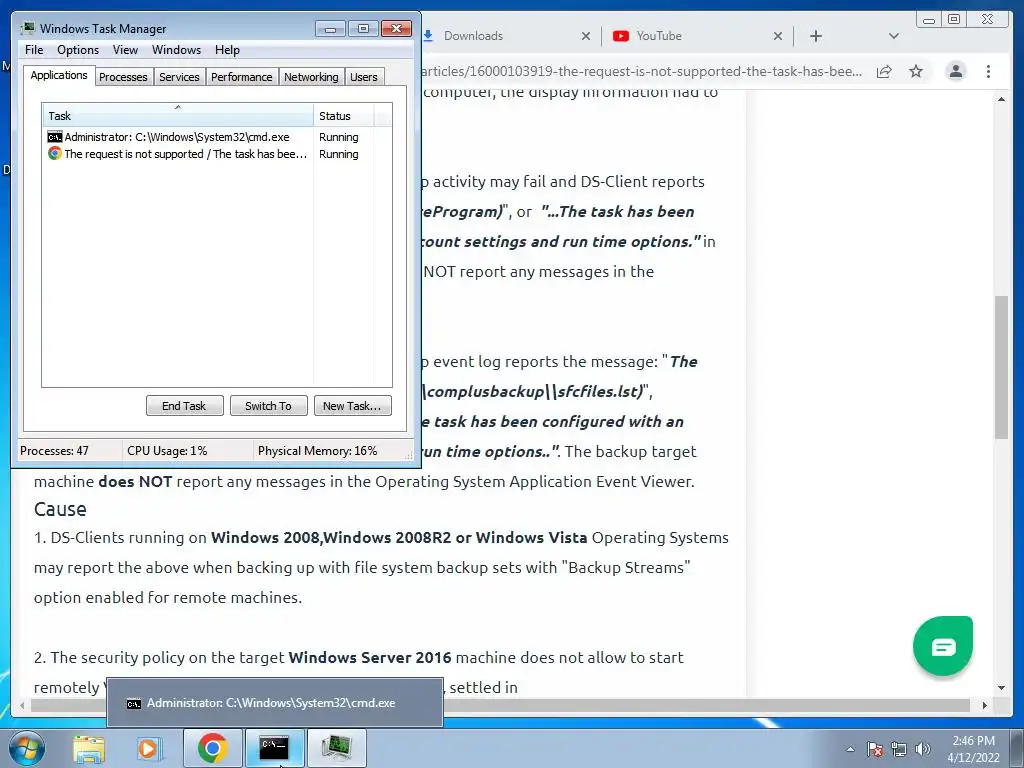Click the Chrome icon in task list
This screenshot has width=1024, height=768.
tap(55, 153)
